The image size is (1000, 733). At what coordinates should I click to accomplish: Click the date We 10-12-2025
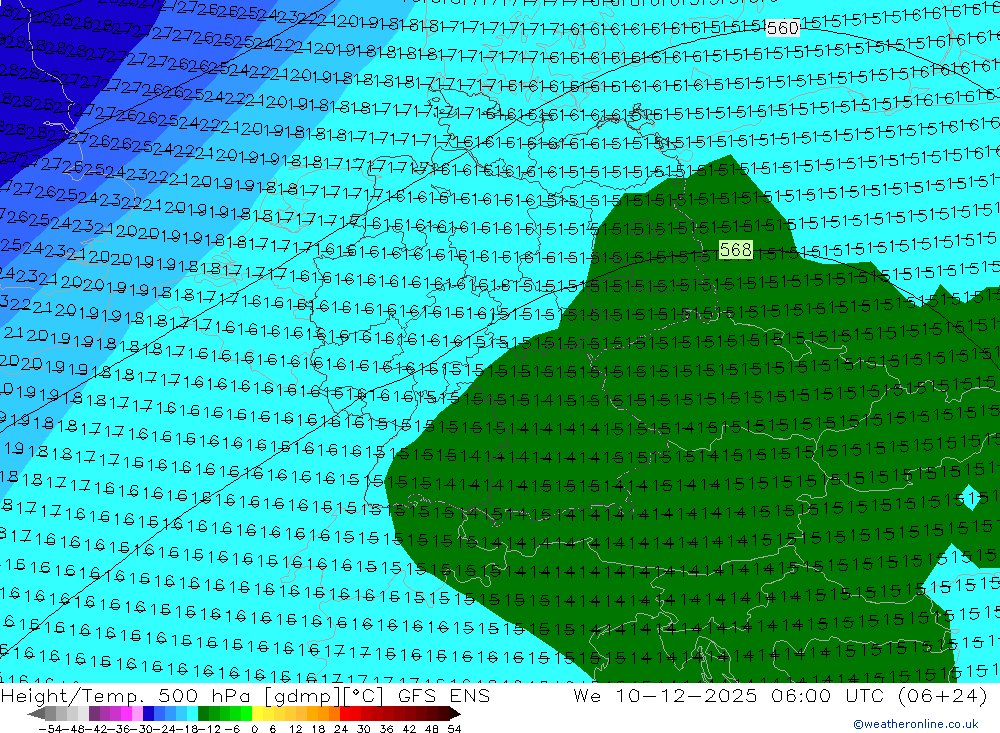(x=657, y=696)
